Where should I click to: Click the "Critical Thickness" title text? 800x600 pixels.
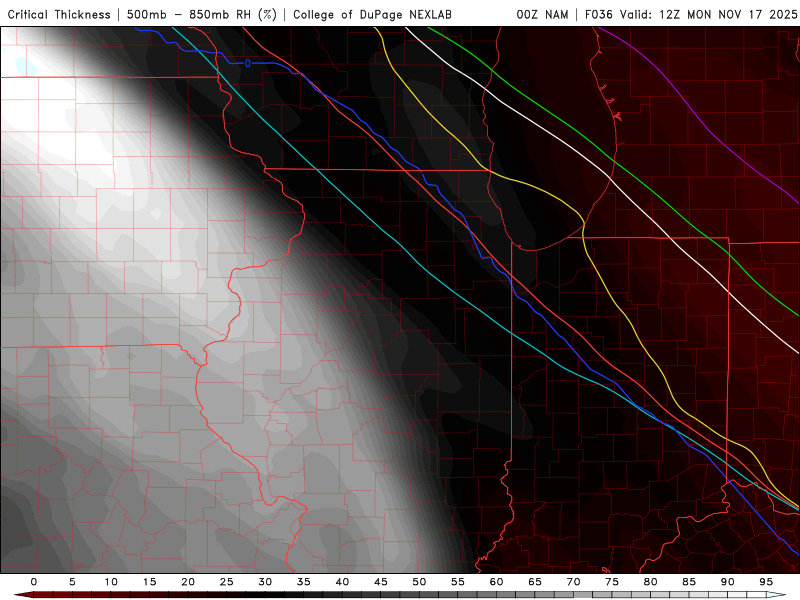coord(59,14)
